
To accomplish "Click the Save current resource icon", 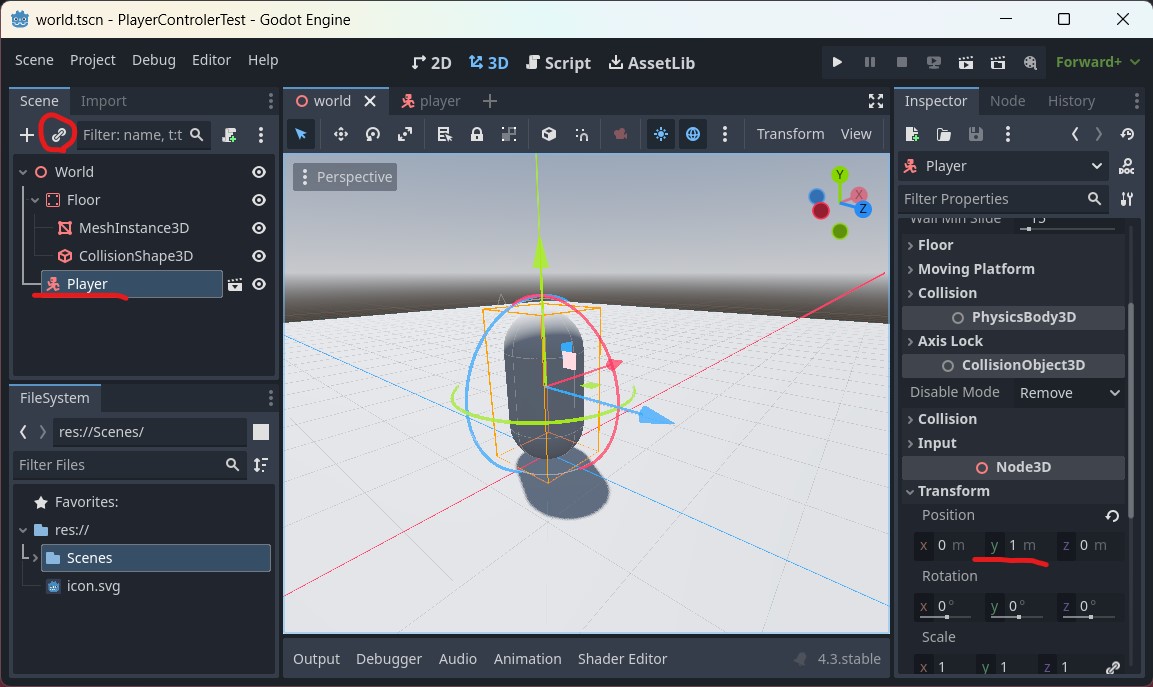I will coord(975,133).
